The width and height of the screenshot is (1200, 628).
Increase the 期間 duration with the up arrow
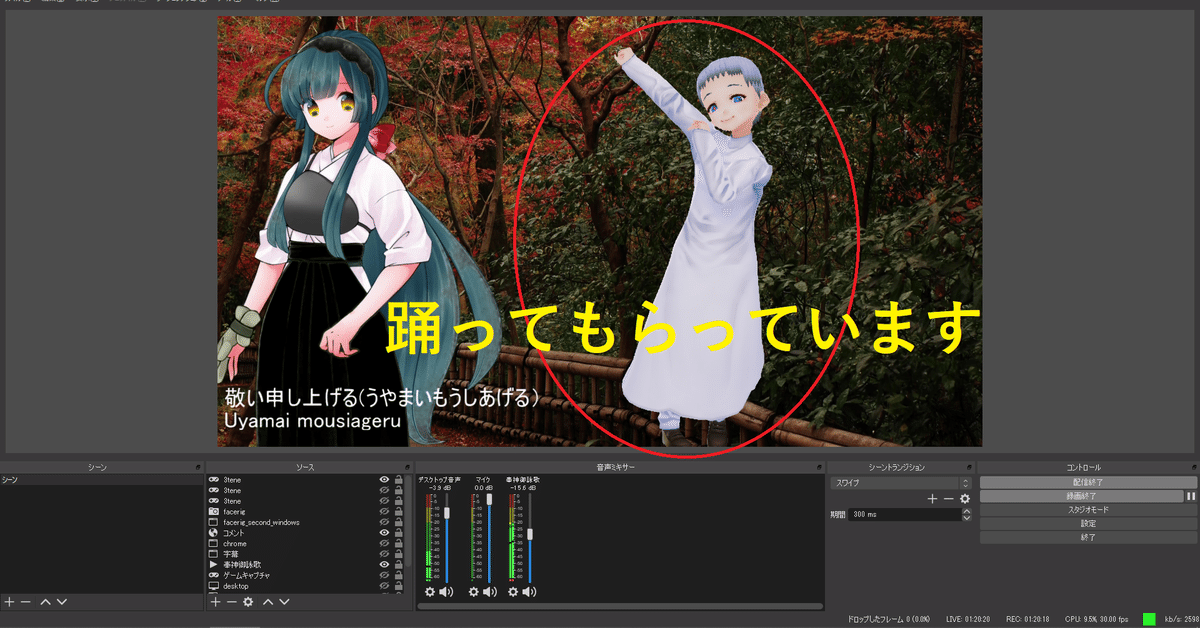pyautogui.click(x=966, y=511)
